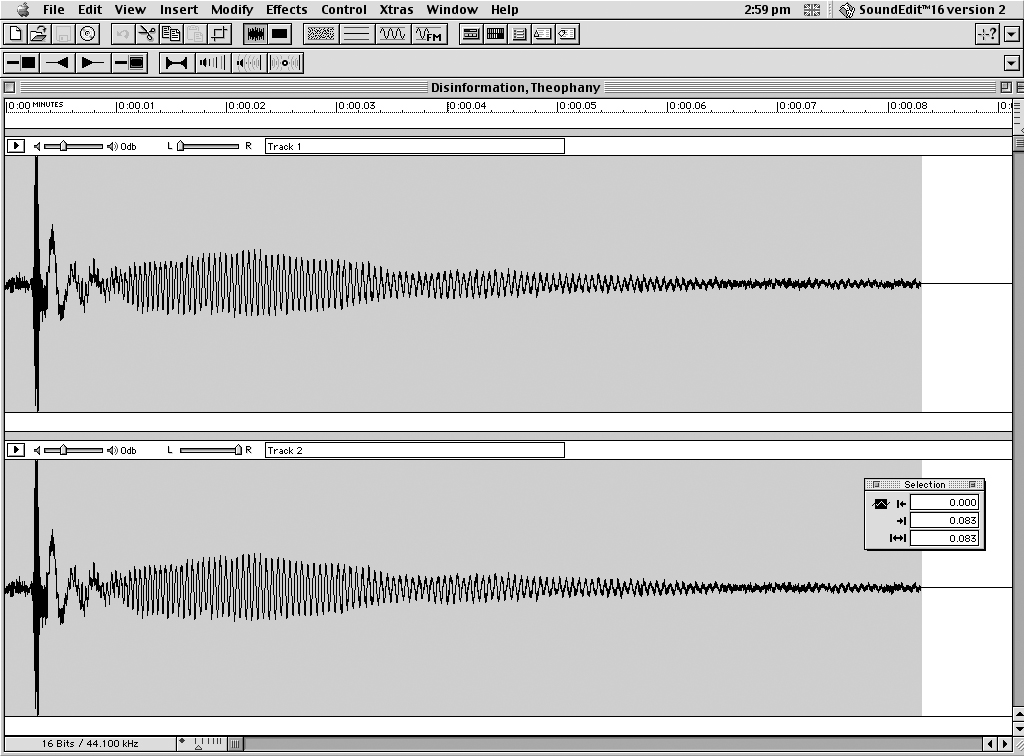1024x756 pixels.
Task: Expand the second toolbar dropdown arrow
Action: 1010,63
